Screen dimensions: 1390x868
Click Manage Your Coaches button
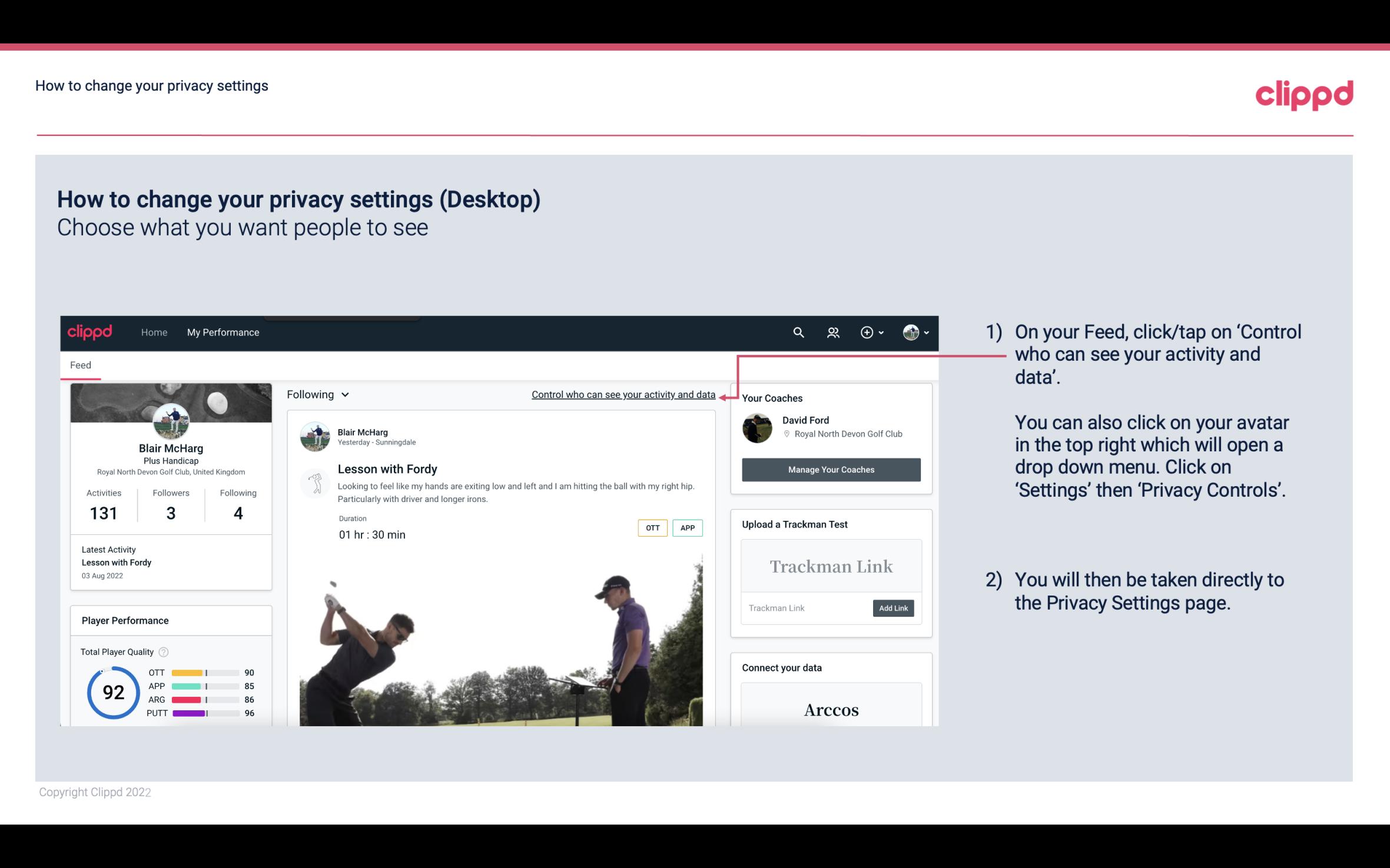point(830,469)
